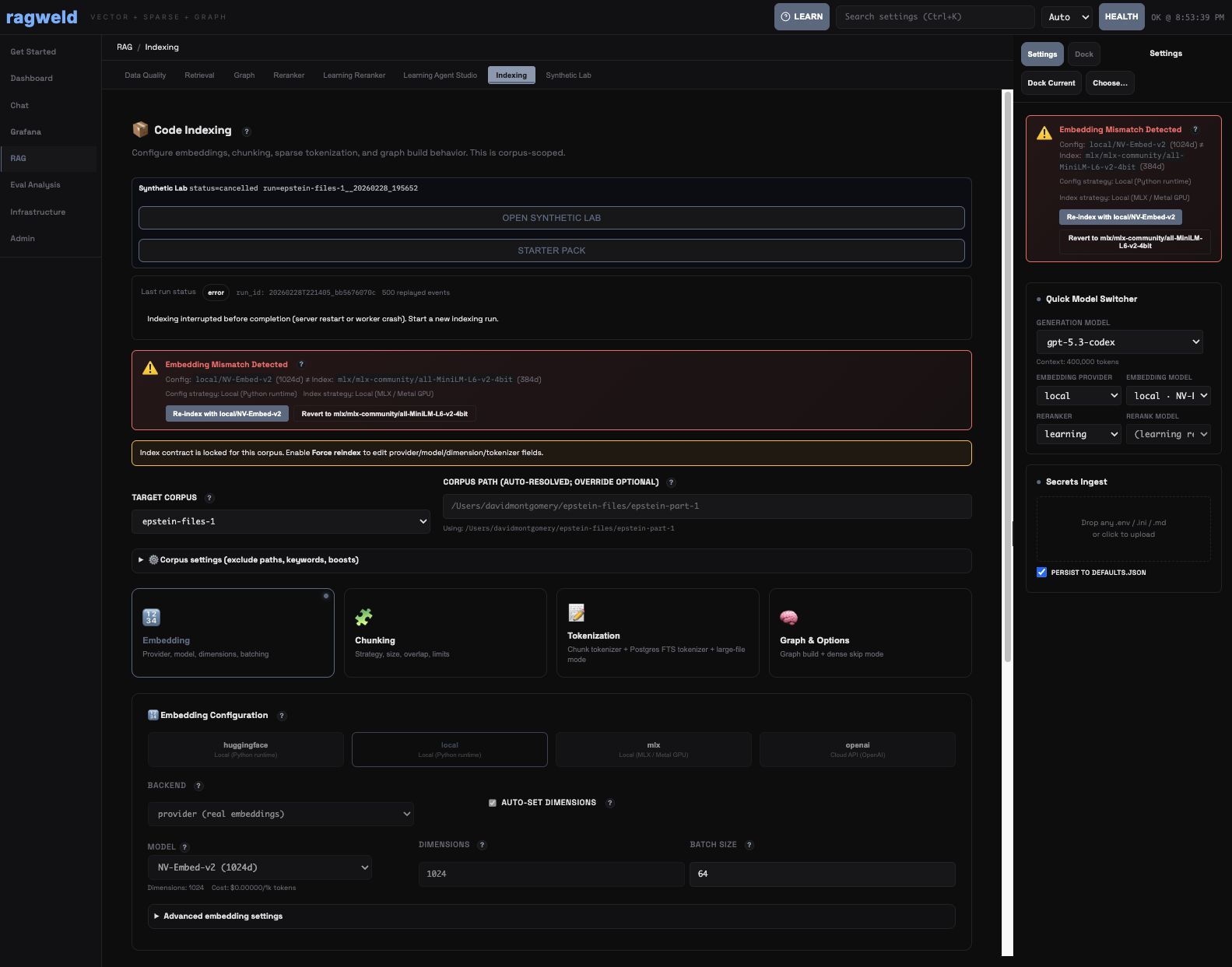Open Eval Analysis in sidebar

tap(35, 185)
